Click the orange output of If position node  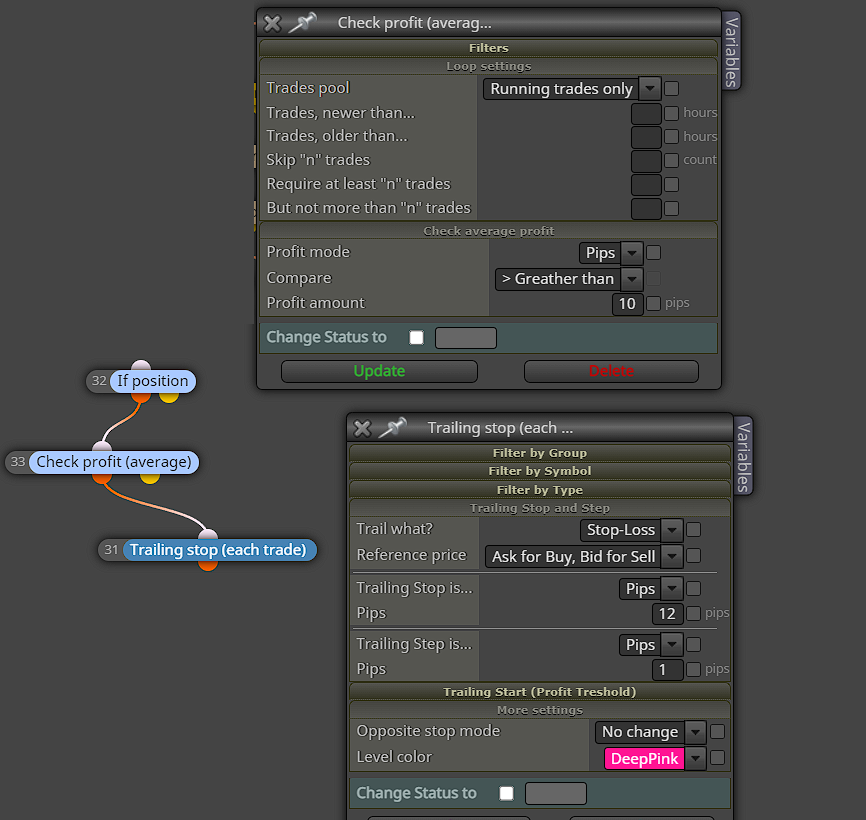click(141, 396)
